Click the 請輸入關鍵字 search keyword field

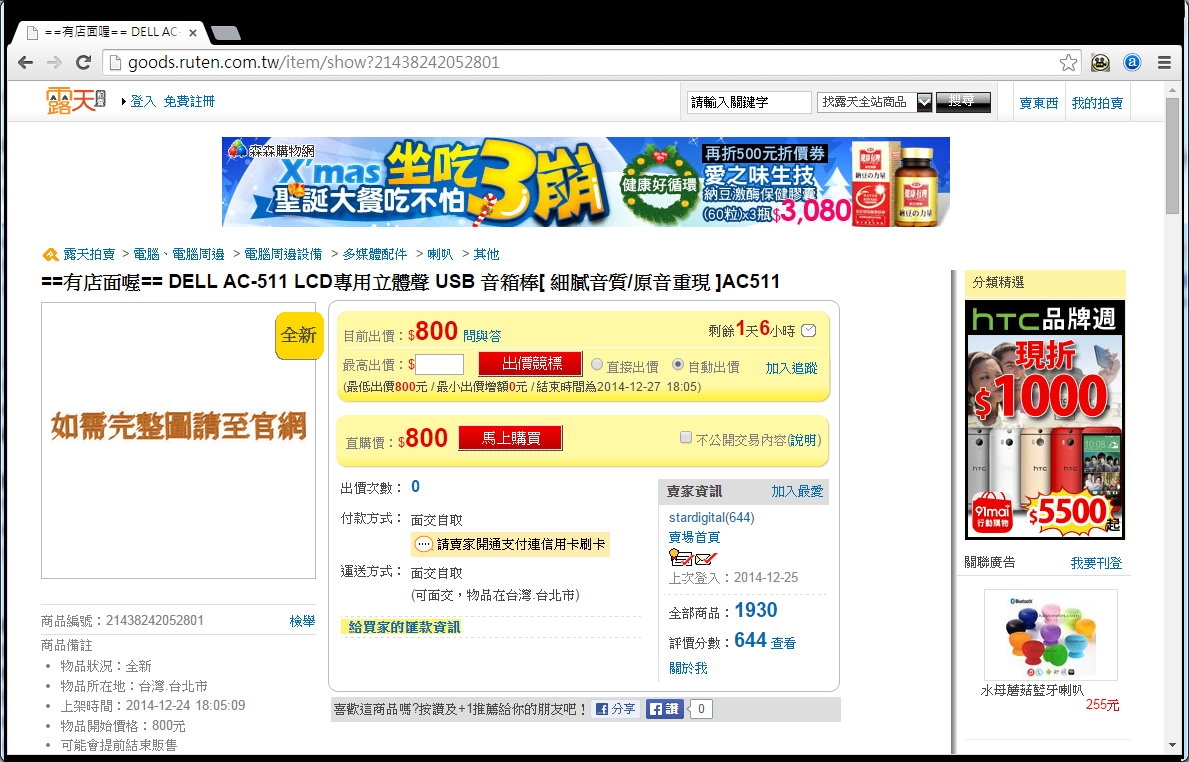(749, 102)
